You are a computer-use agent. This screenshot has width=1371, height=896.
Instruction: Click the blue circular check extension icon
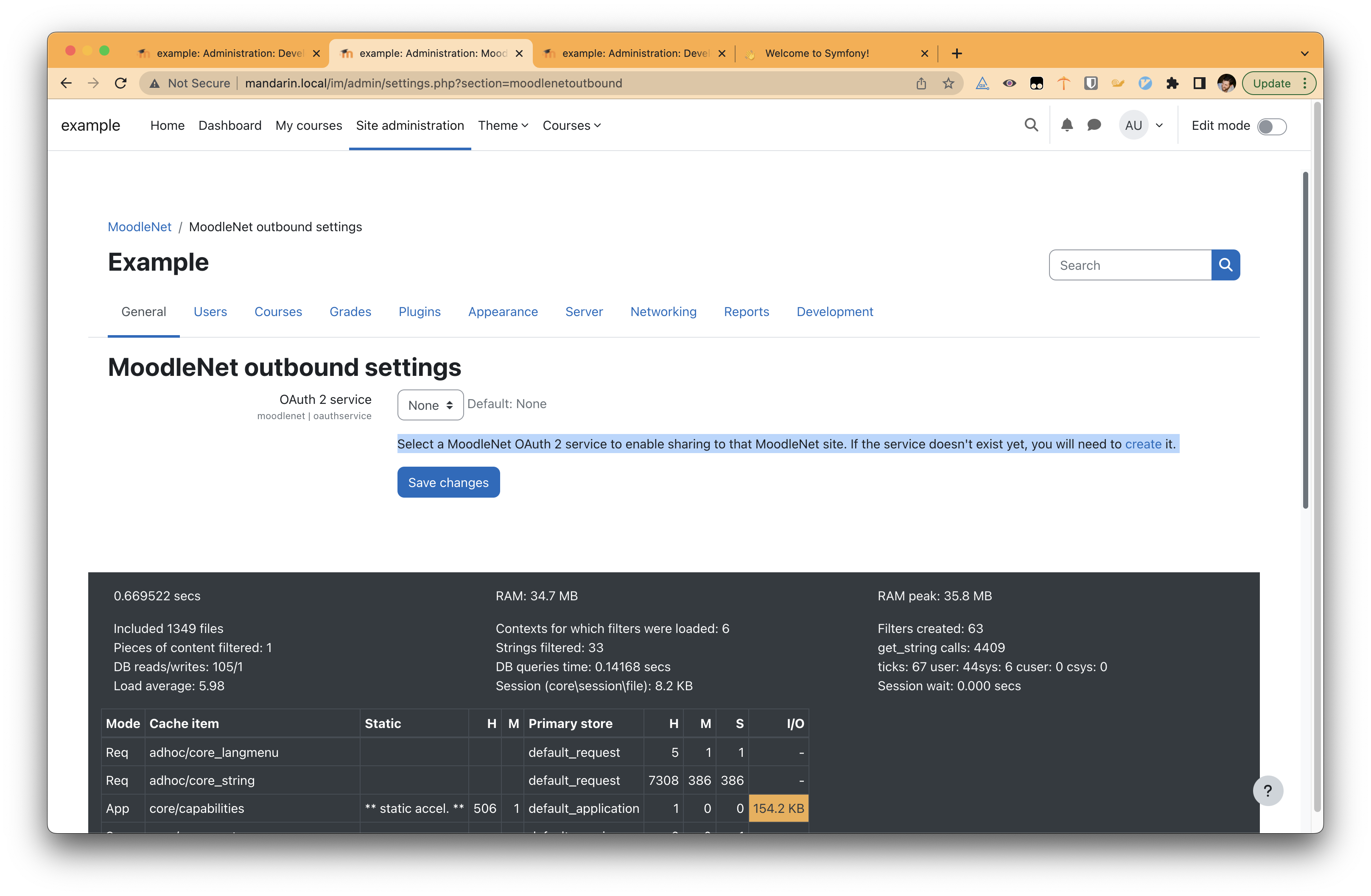coord(1144,83)
